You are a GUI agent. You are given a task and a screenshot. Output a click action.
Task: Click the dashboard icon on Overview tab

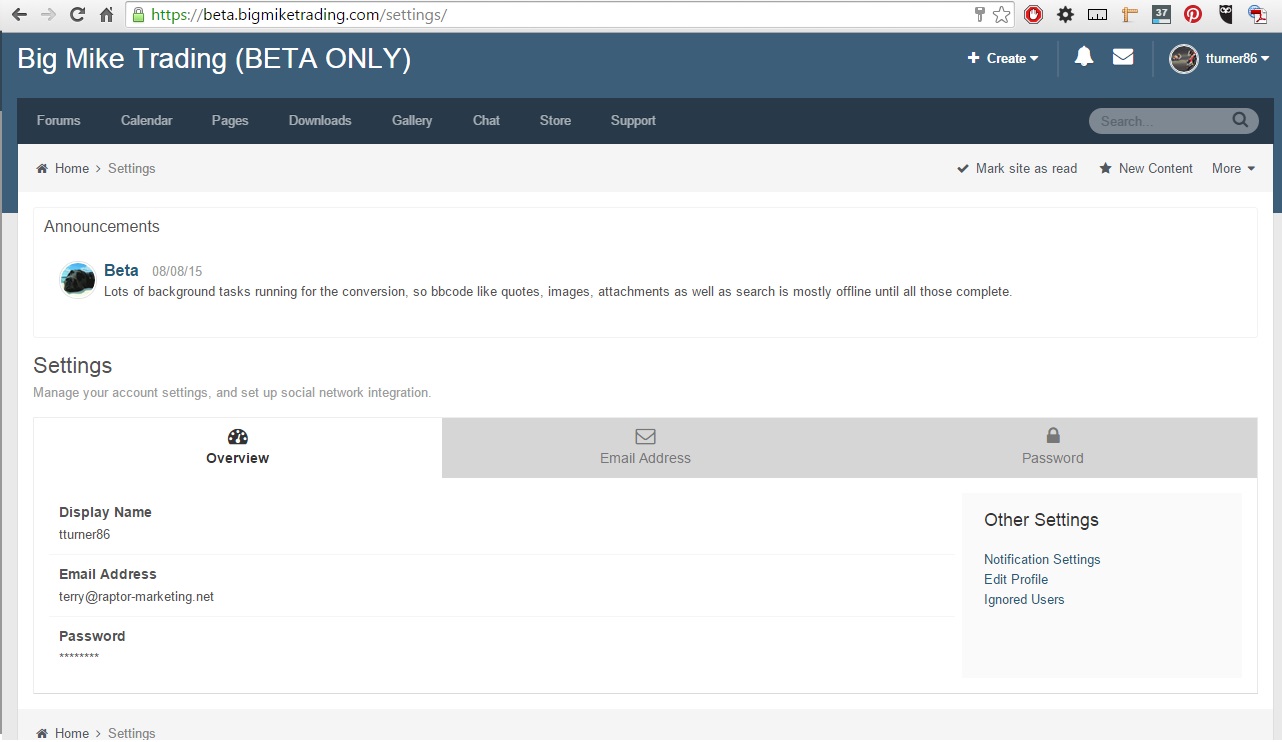(238, 436)
